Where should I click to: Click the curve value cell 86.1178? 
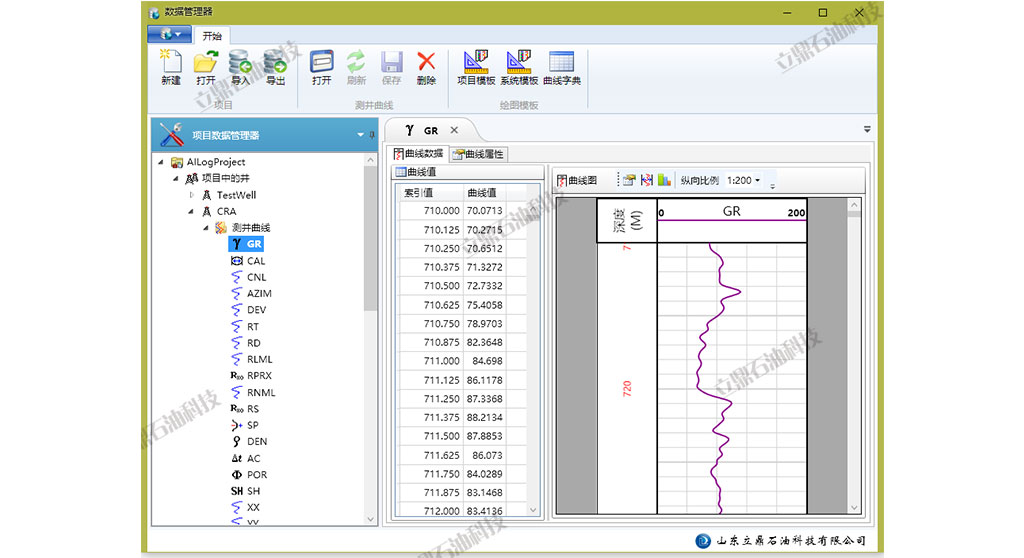tap(485, 380)
